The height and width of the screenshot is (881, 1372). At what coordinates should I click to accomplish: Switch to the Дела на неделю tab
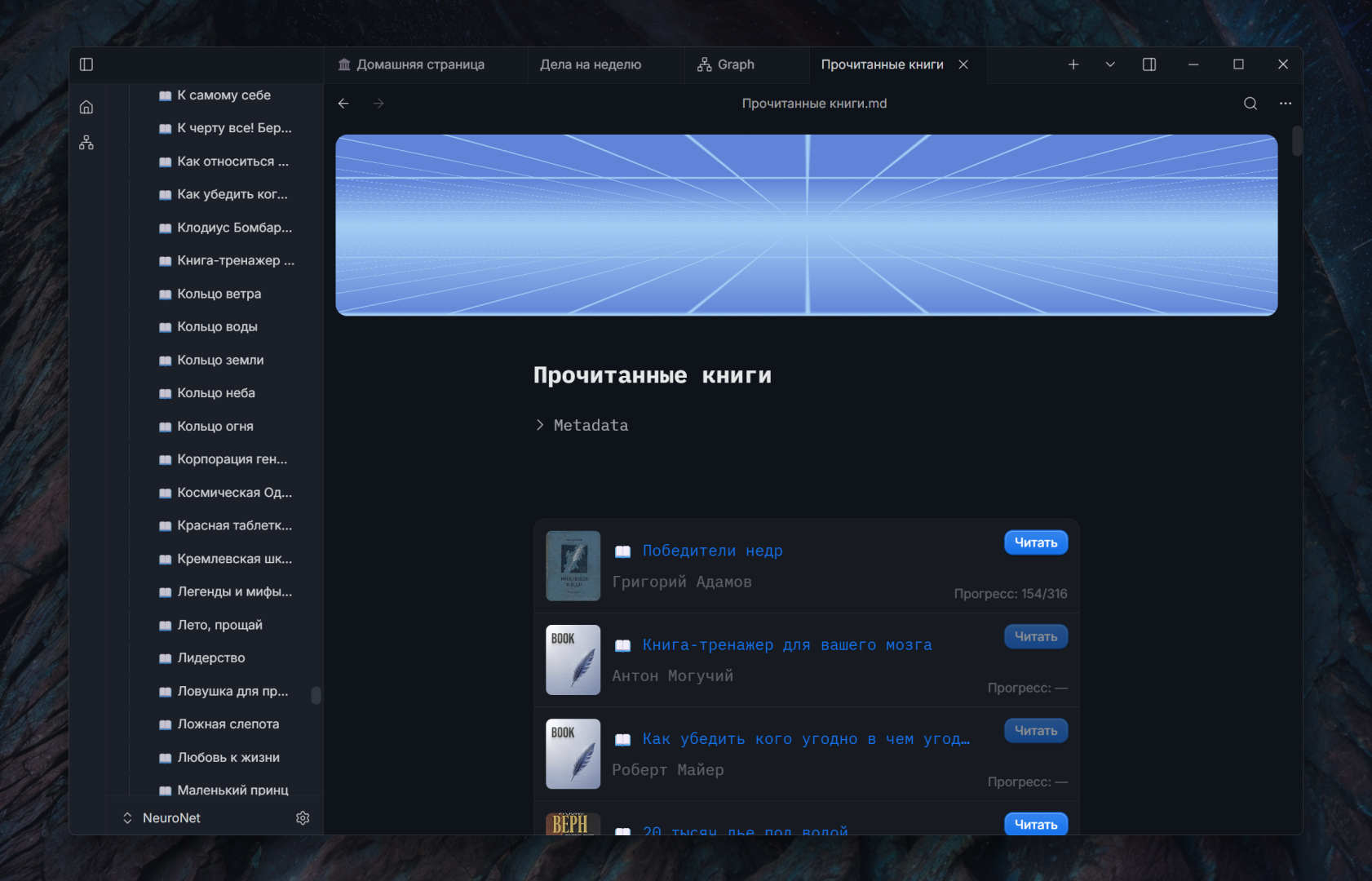pyautogui.click(x=591, y=64)
